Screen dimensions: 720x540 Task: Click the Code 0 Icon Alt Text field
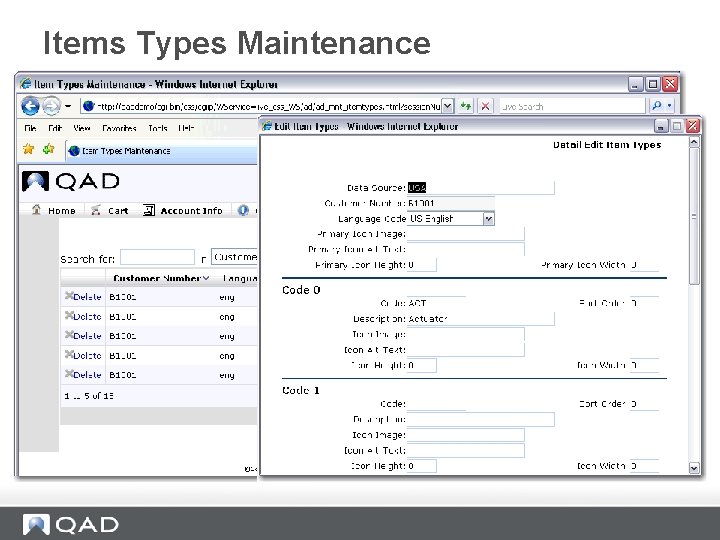coord(466,350)
